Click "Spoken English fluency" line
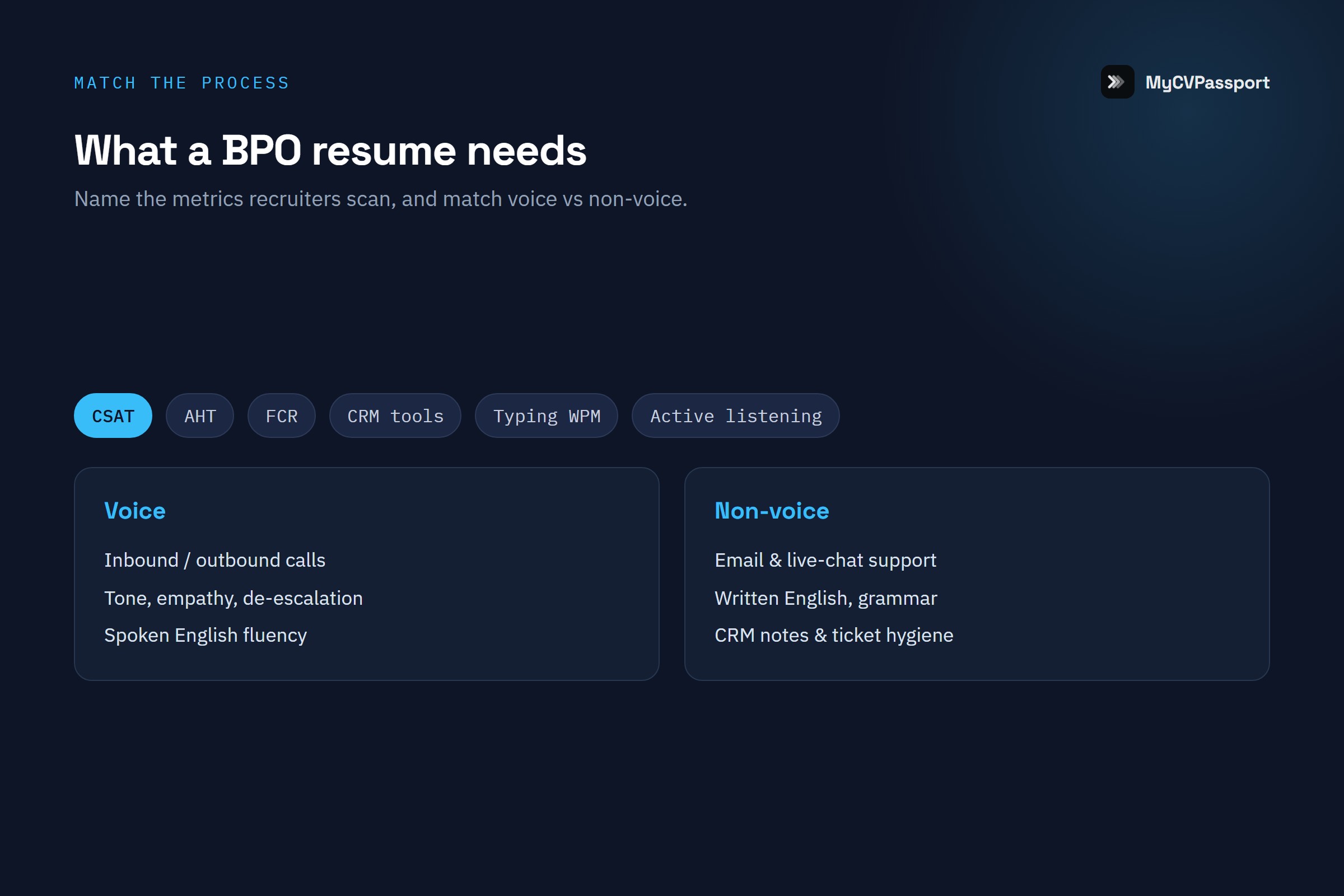1344x896 pixels. pyautogui.click(x=206, y=636)
